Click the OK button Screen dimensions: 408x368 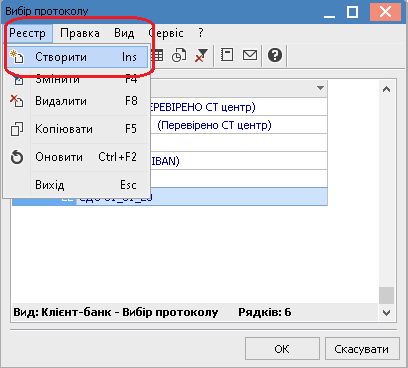point(282,349)
